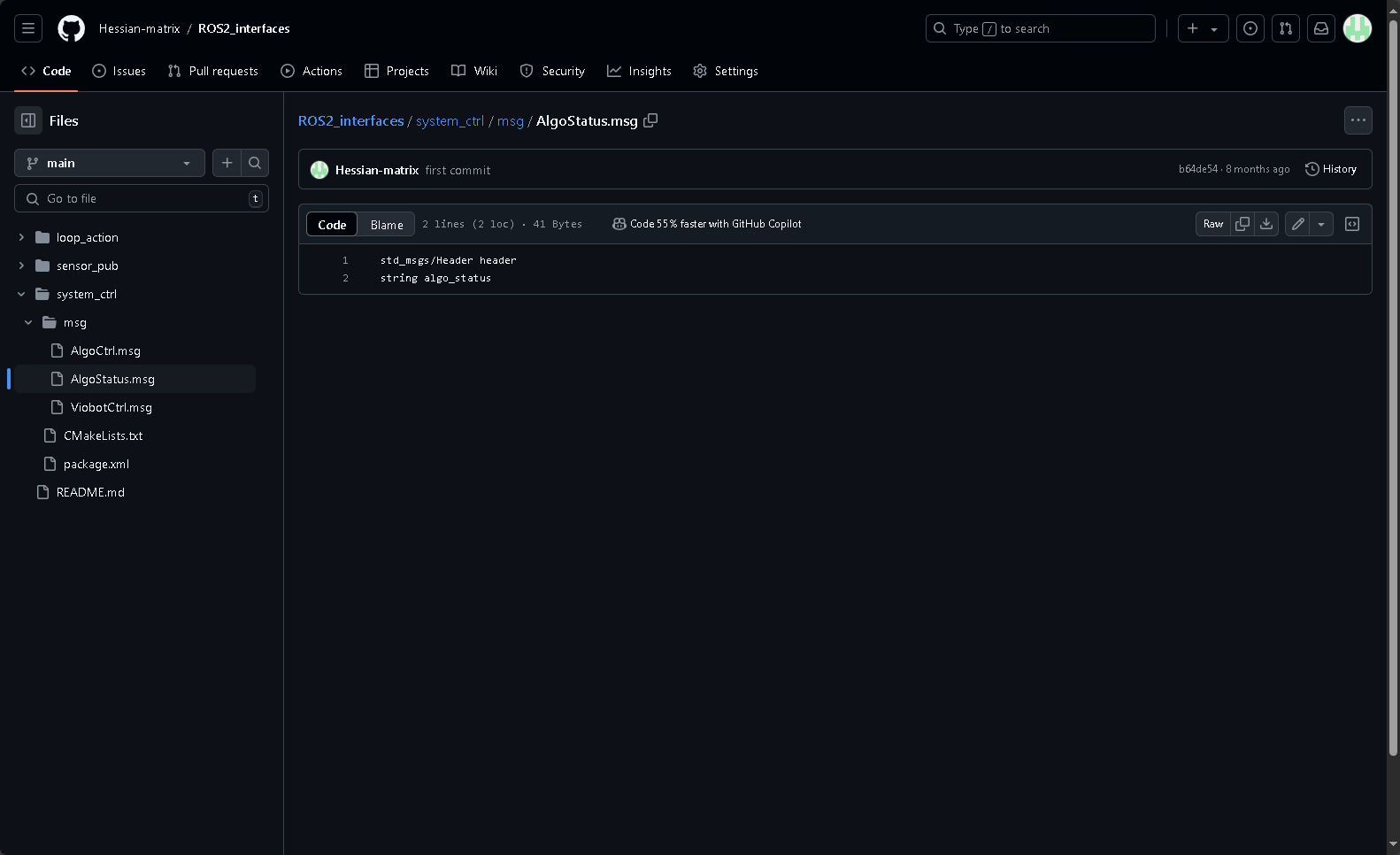Open the main branch dropdown
Screen dimensions: 1400x855
tap(110, 163)
